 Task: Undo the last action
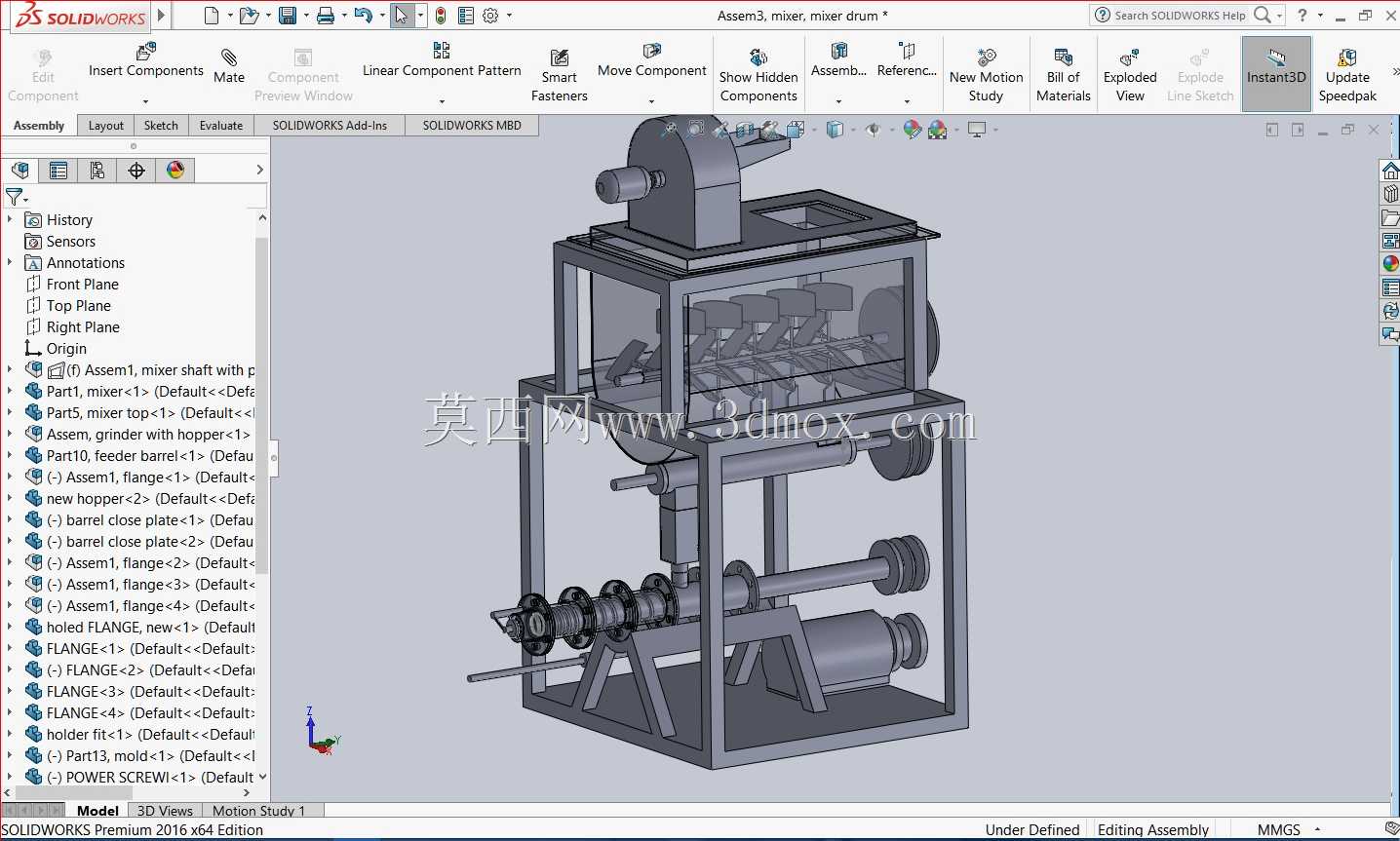coord(363,16)
